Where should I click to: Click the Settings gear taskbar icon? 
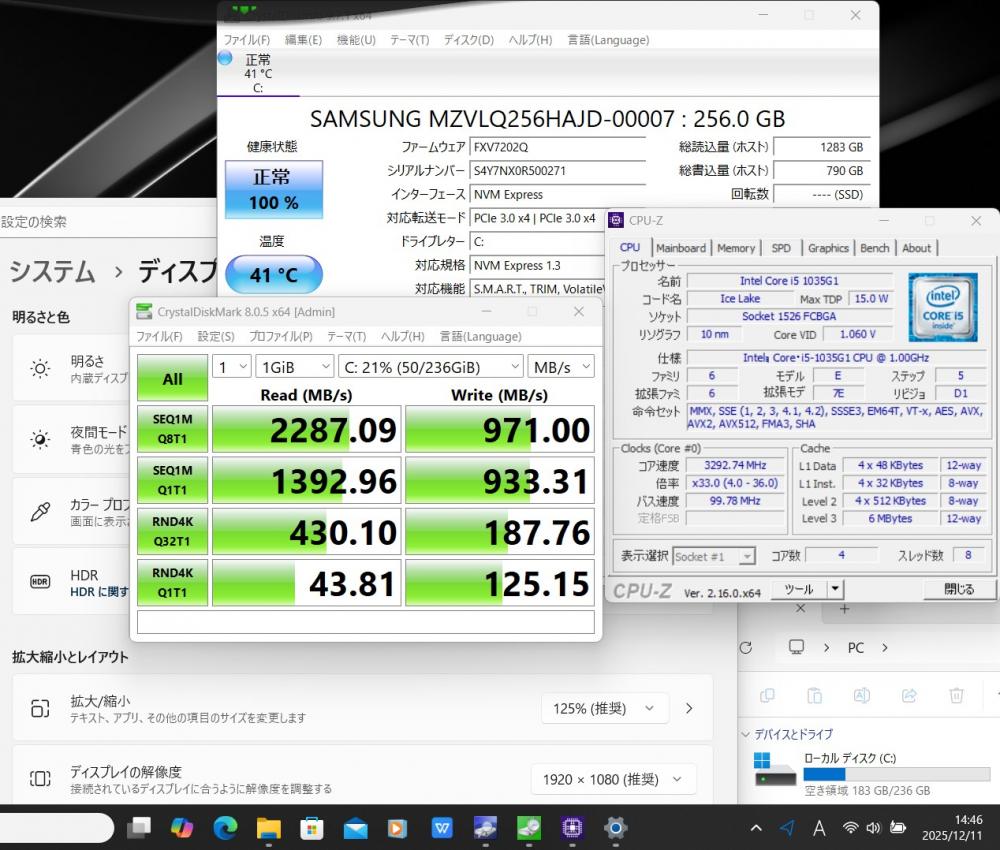(x=616, y=828)
